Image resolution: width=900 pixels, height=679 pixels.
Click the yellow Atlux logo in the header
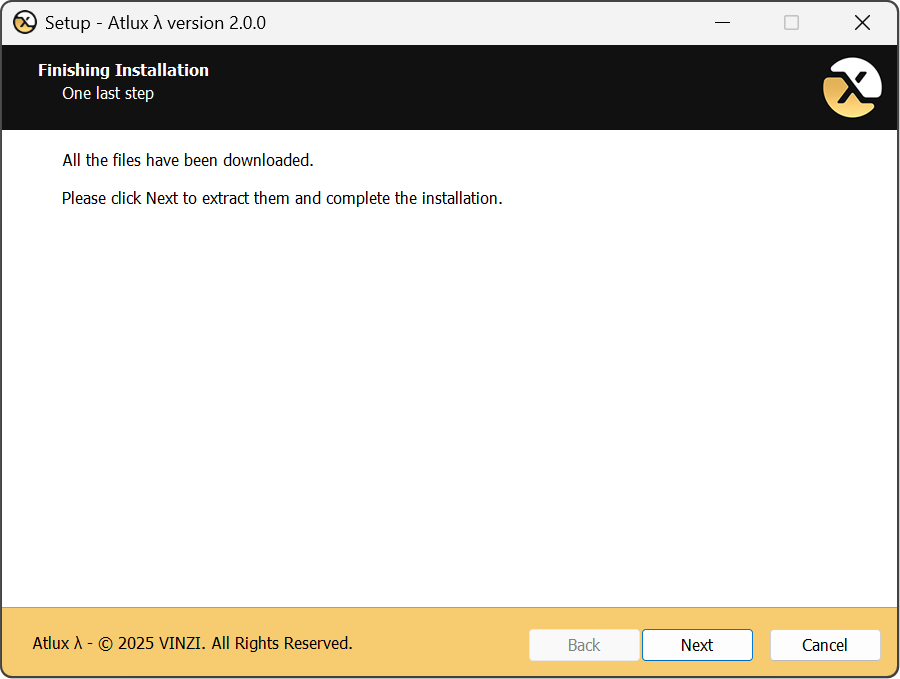pyautogui.click(x=851, y=88)
